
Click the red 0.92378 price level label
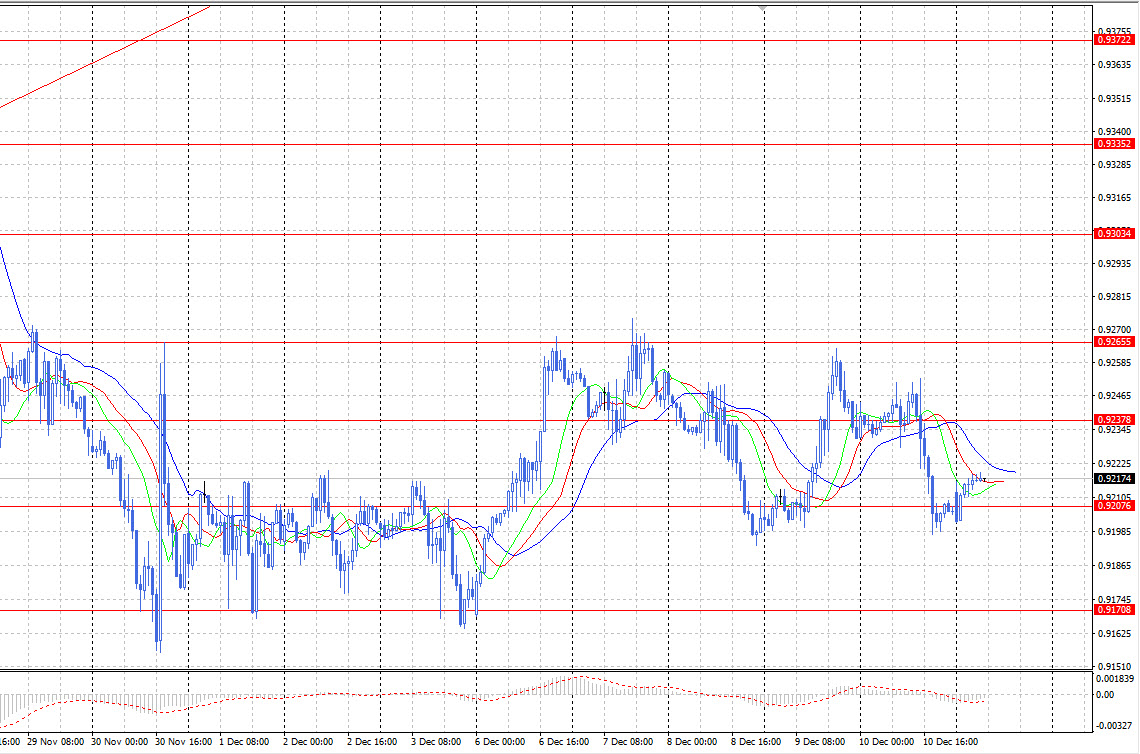coord(1114,420)
